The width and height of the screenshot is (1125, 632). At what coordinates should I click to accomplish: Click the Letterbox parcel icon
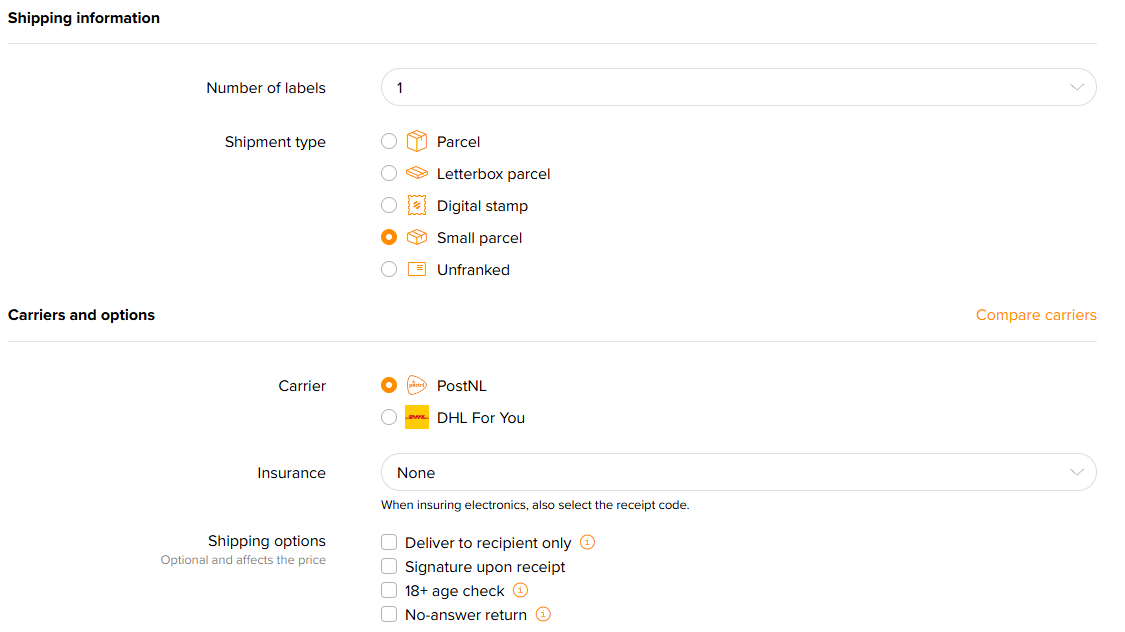pyautogui.click(x=417, y=174)
